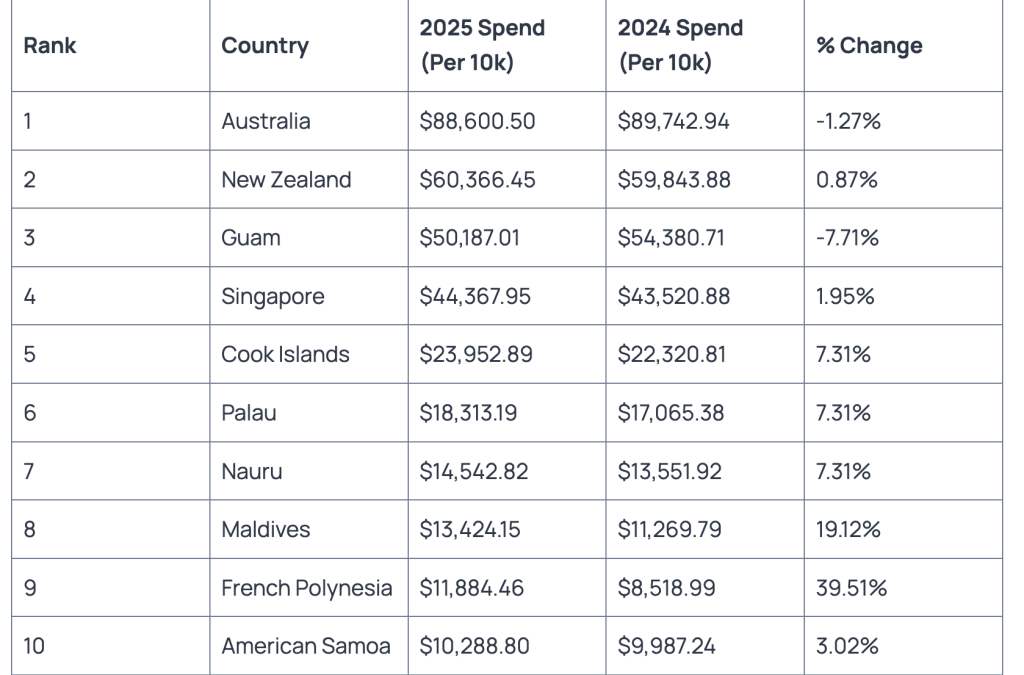Click the Country column header
This screenshot has width=1024, height=675.
[265, 45]
